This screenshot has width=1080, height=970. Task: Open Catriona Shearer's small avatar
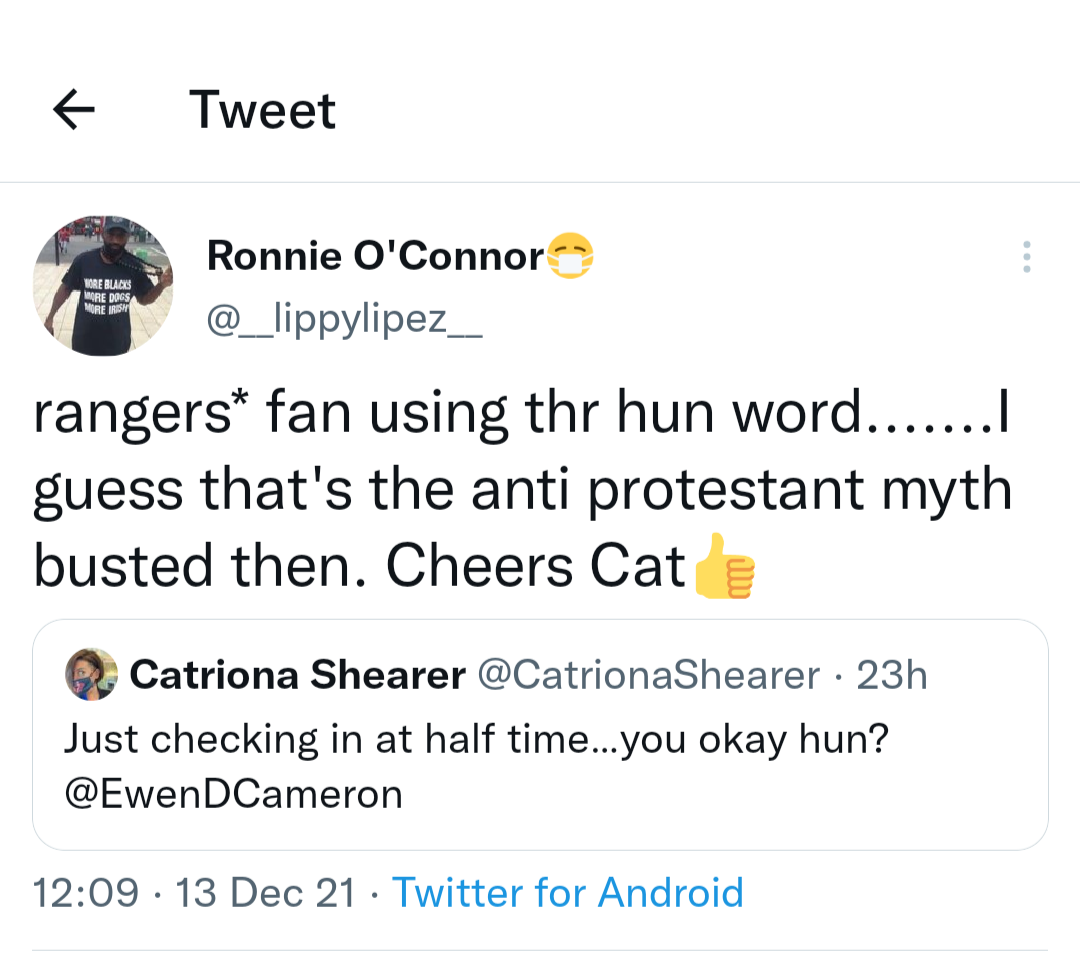coord(92,675)
